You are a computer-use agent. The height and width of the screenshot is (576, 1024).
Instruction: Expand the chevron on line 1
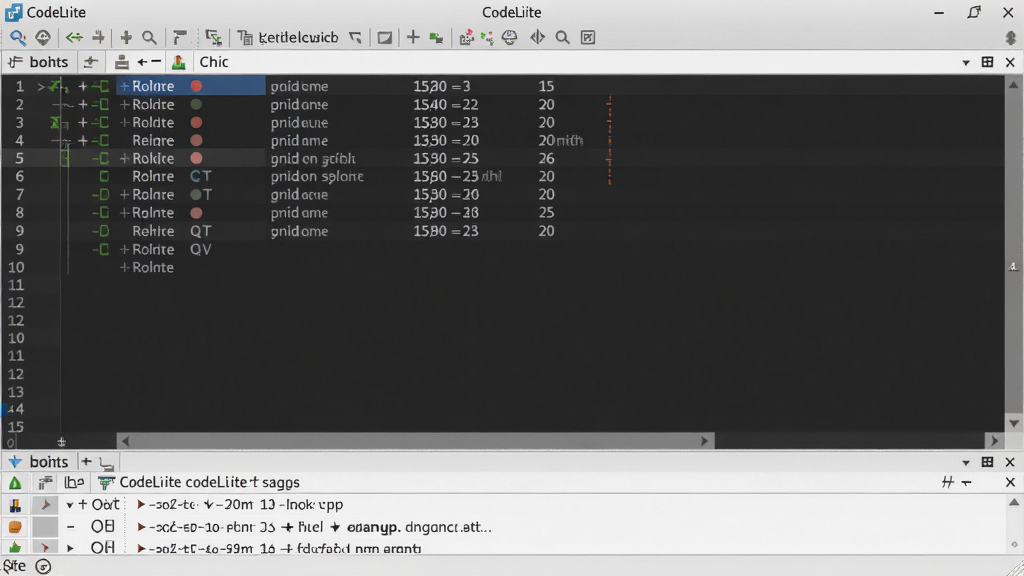pos(41,86)
